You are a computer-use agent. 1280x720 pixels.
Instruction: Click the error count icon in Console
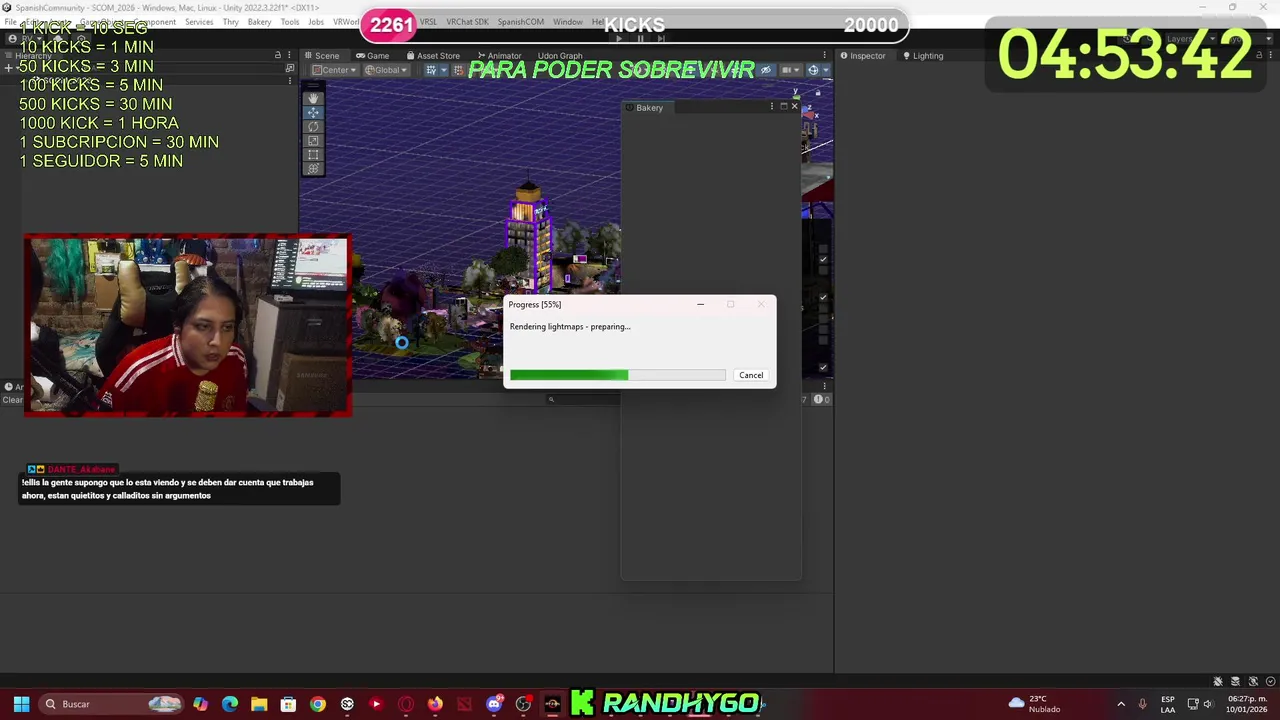[x=818, y=399]
